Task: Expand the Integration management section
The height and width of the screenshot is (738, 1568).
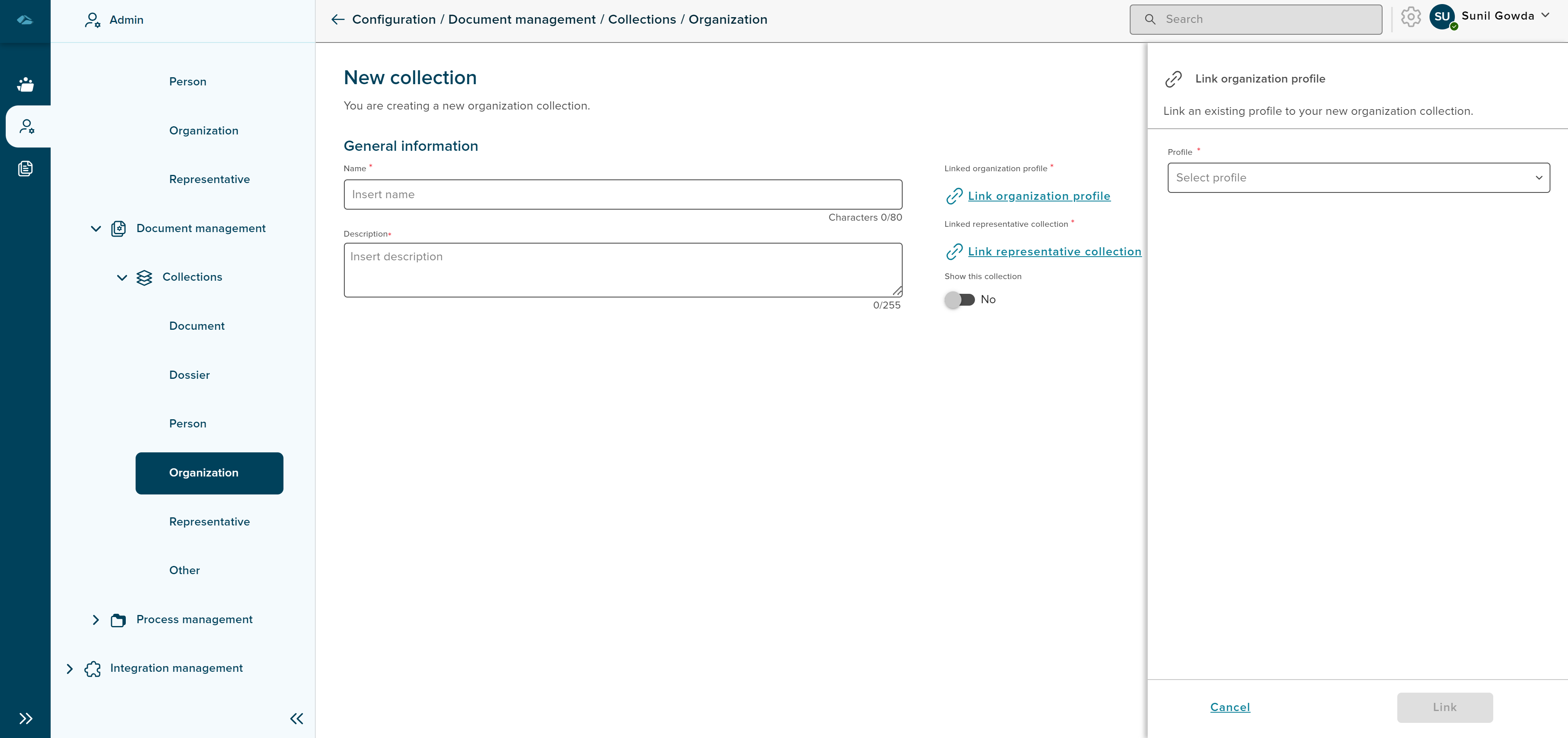Action: click(x=69, y=669)
